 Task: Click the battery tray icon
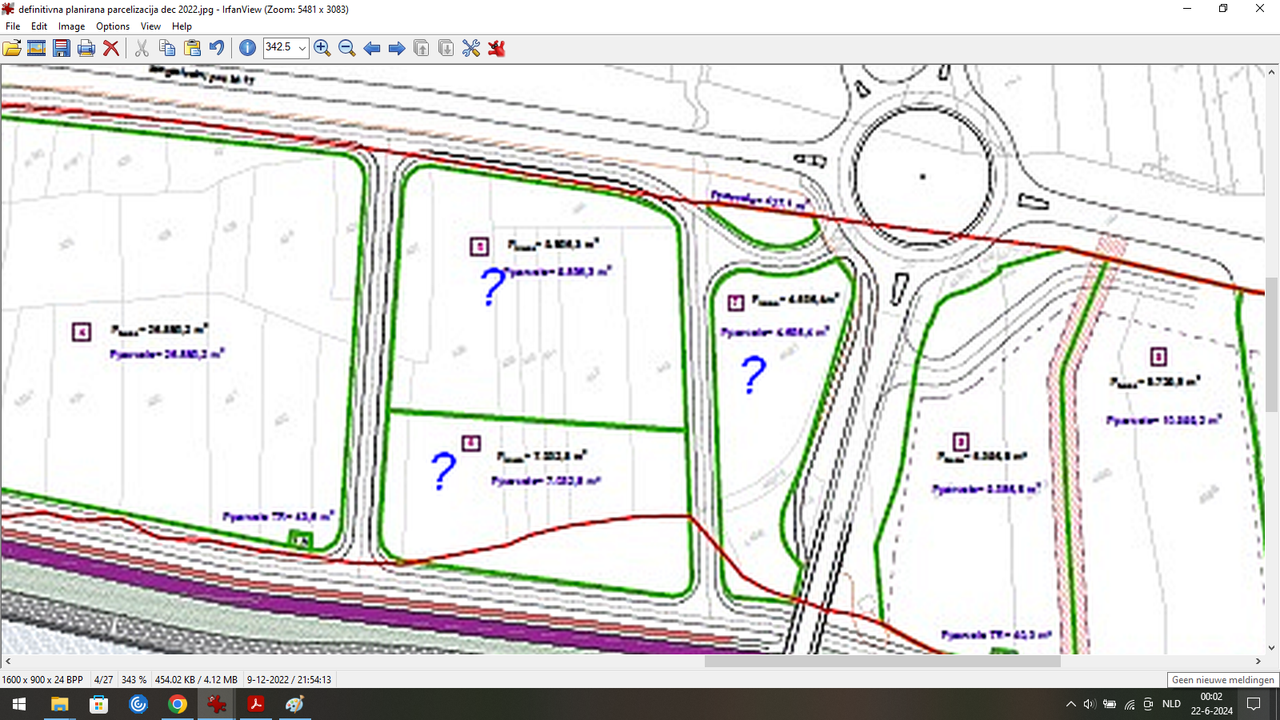point(1110,704)
